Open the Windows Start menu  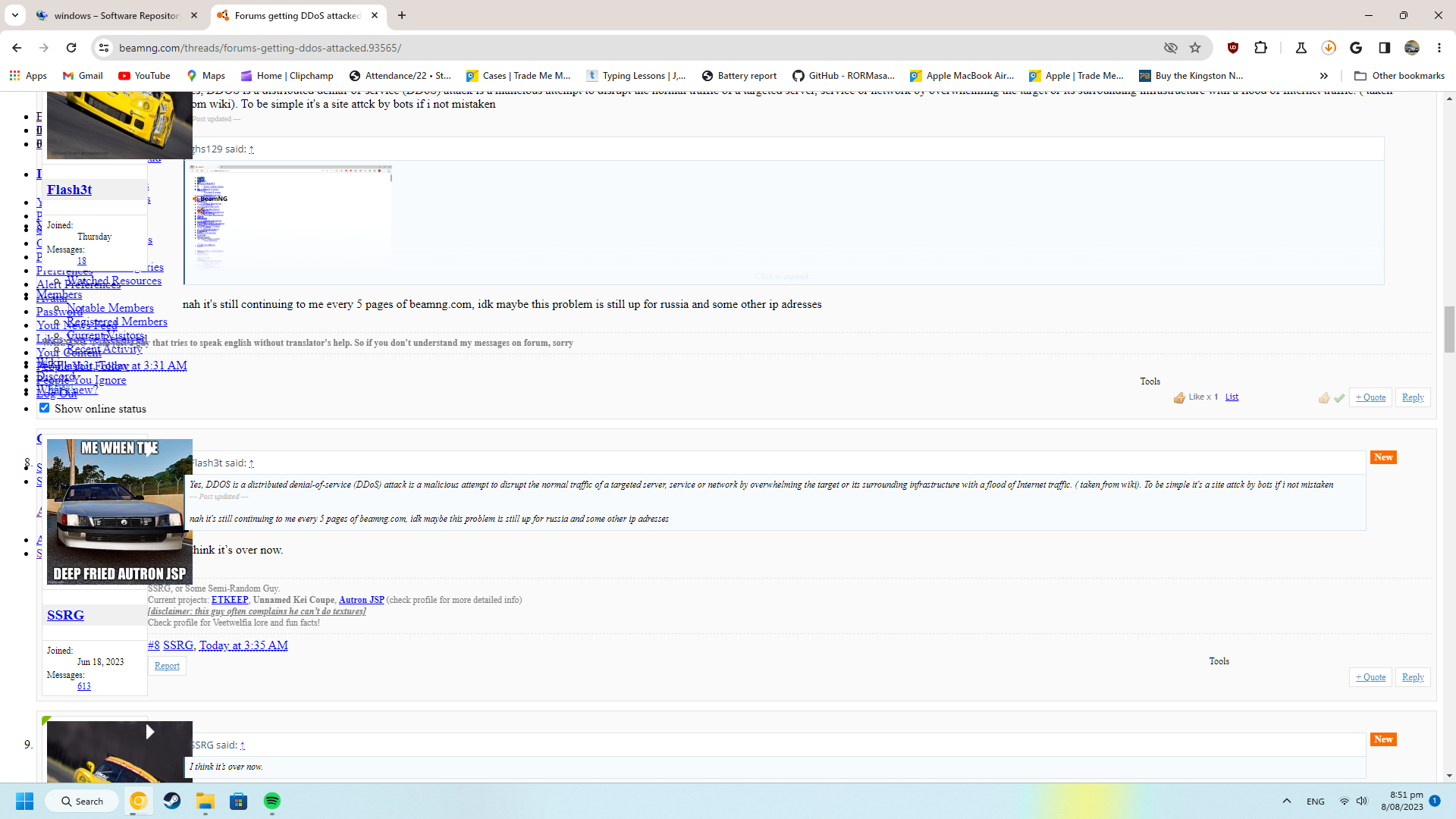[25, 801]
